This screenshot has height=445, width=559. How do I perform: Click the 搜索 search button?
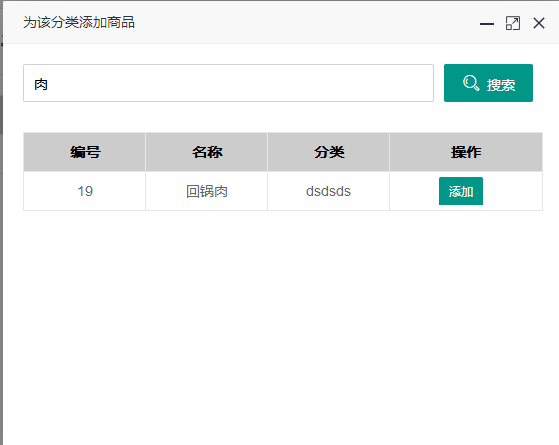[488, 83]
